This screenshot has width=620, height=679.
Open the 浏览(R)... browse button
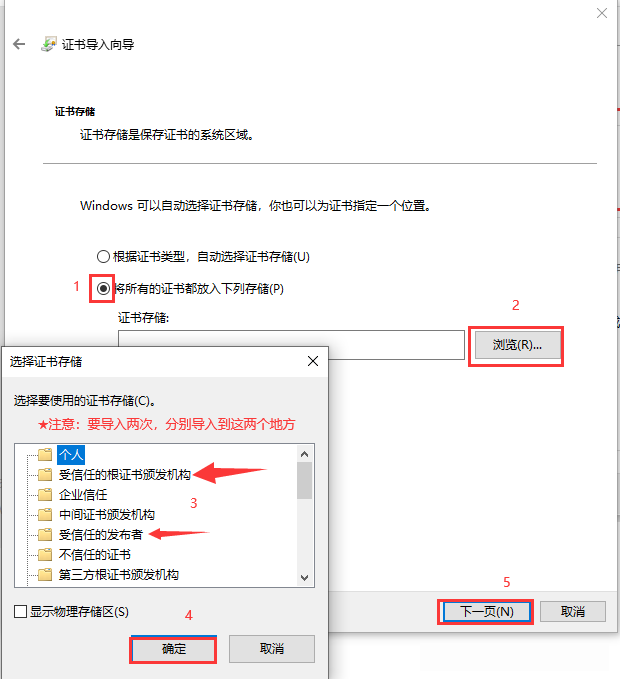(517, 345)
